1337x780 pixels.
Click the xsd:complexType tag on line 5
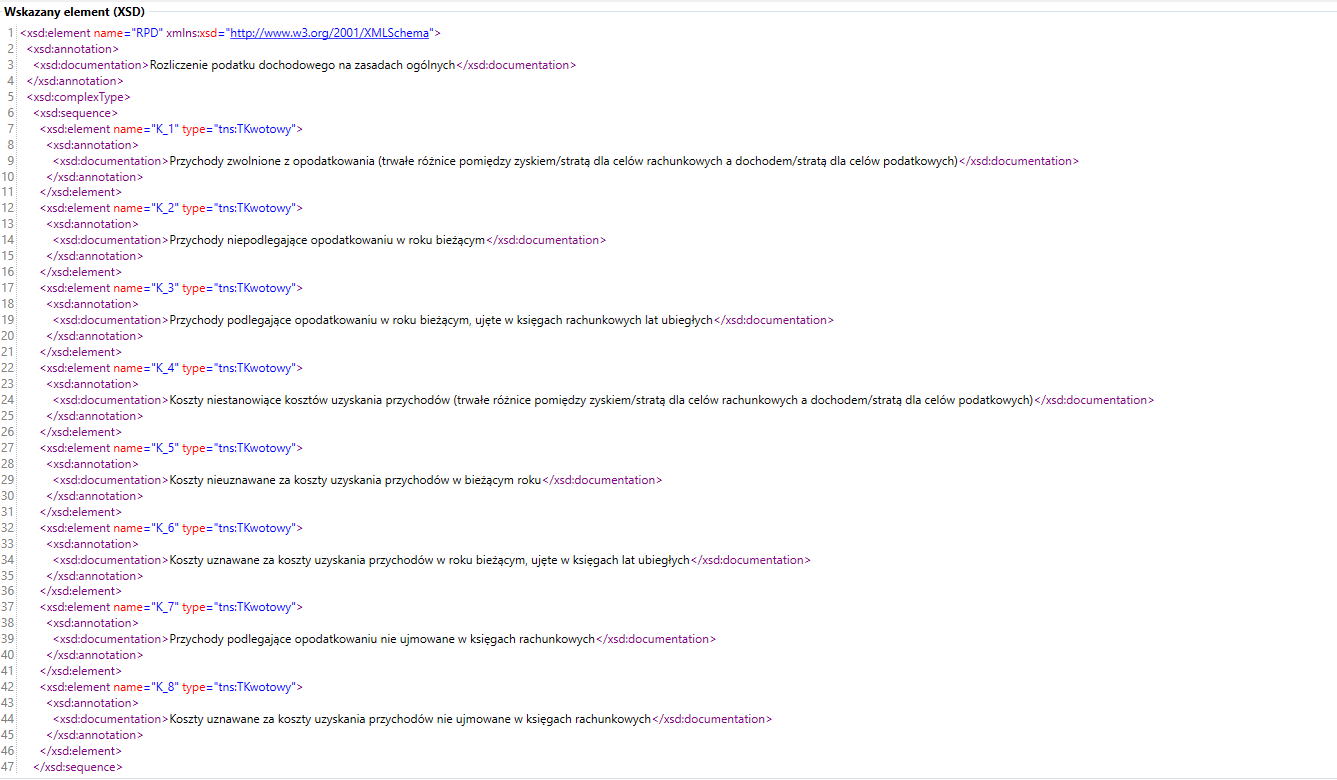[x=77, y=96]
